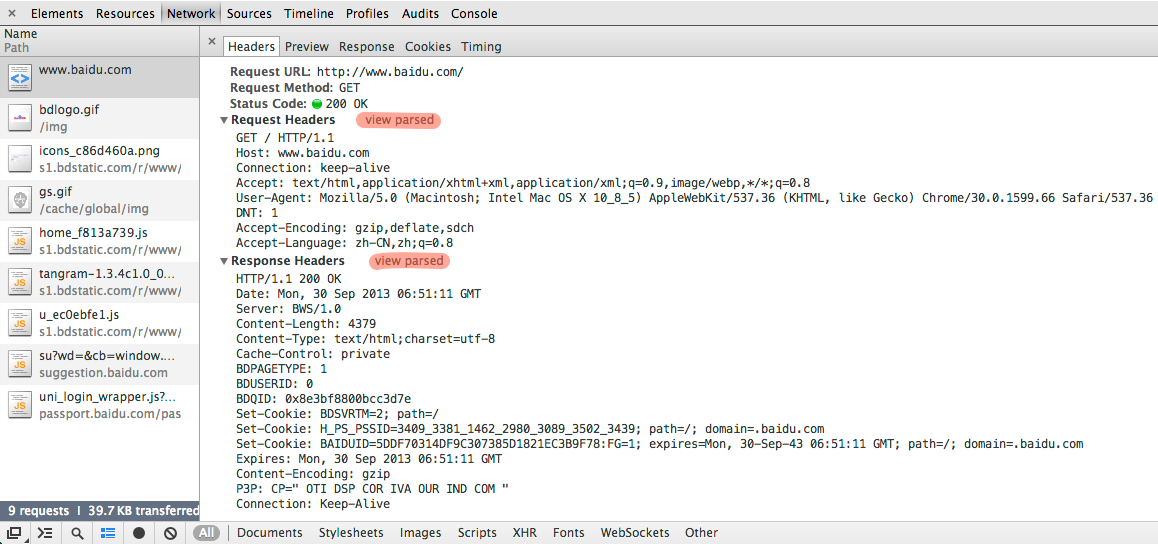Viewport: 1158px width, 544px height.
Task: Open the Profiles panel
Action: coord(368,13)
